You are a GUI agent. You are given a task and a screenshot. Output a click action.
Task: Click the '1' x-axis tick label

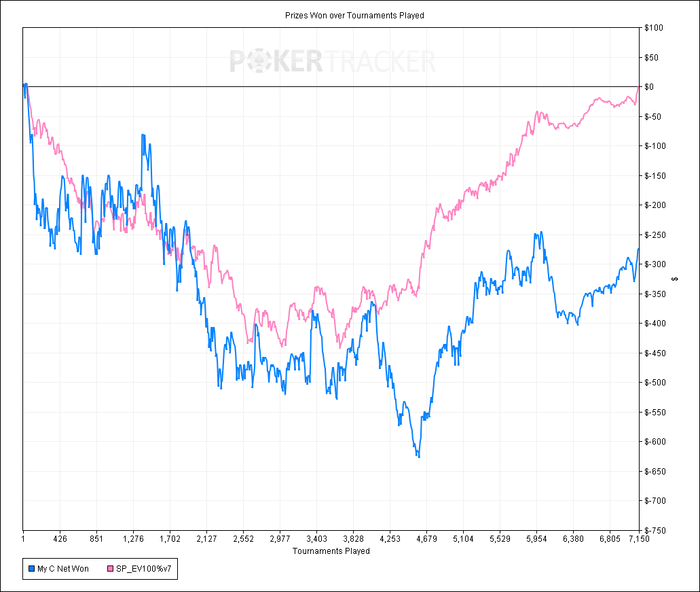[x=23, y=539]
